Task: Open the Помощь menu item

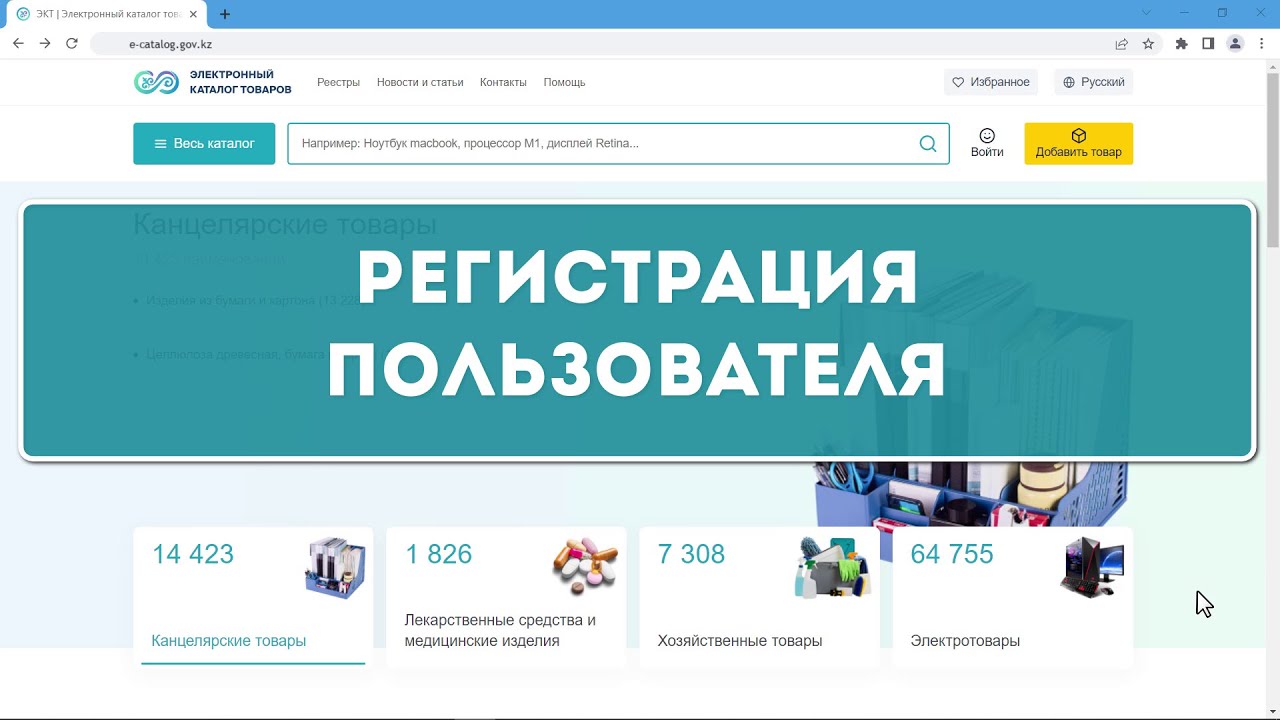Action: 564,82
